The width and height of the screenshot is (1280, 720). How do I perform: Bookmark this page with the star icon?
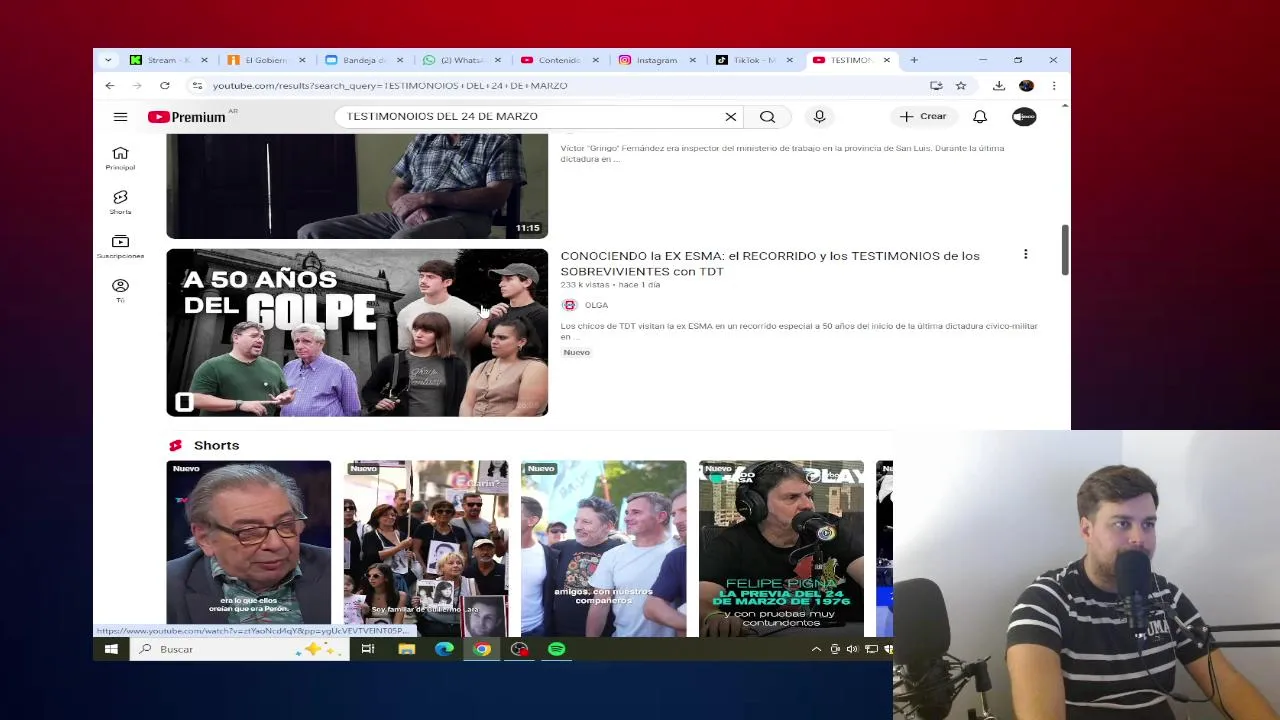pos(961,86)
